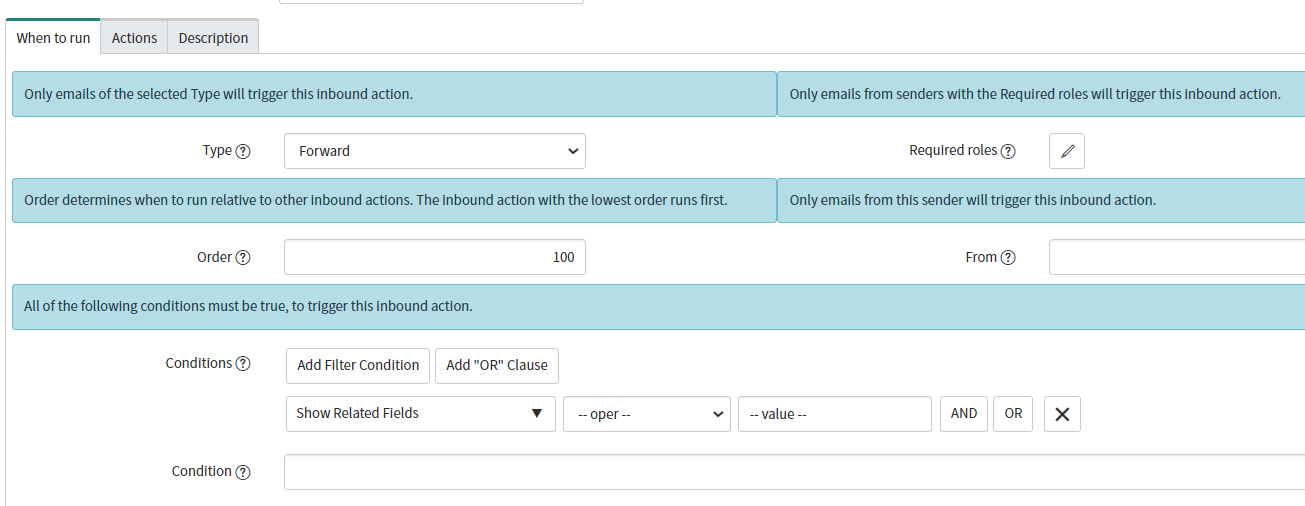Open the oper operator dropdown
This screenshot has height=506, width=1305.
647,414
